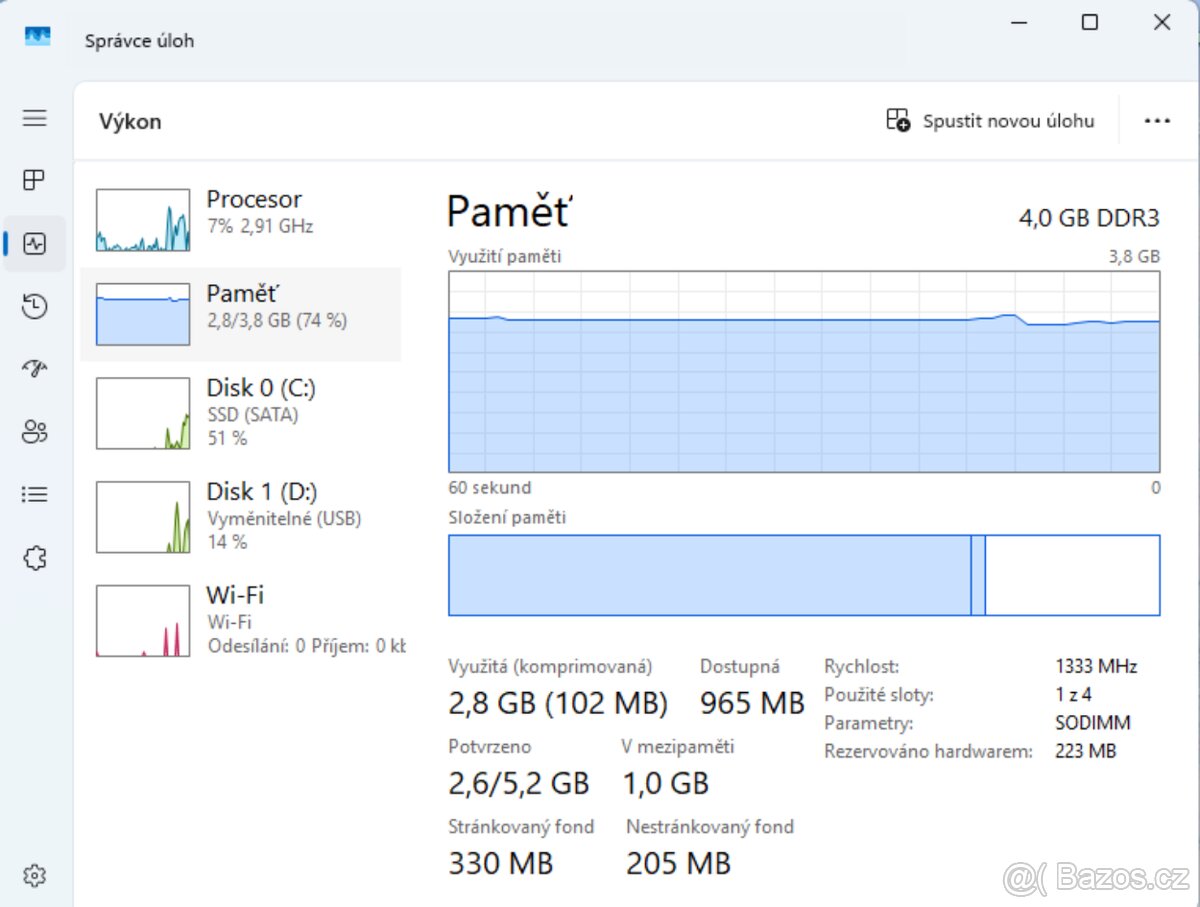1200x907 pixels.
Task: Open the Startup apps page icon
Action: point(35,369)
